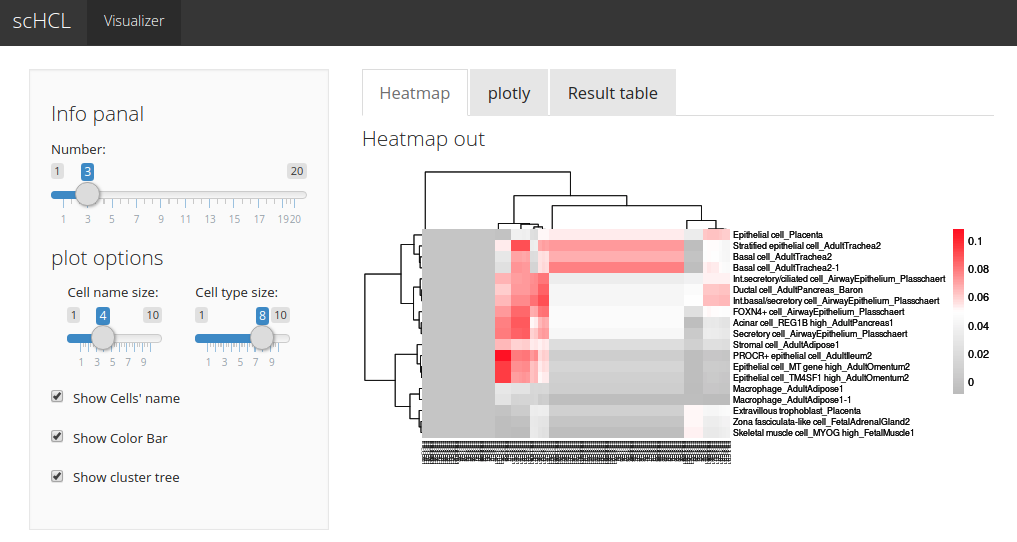Screen dimensions: 1017x542
Task: Click the Cell name size slider handle
Action: pos(103,338)
